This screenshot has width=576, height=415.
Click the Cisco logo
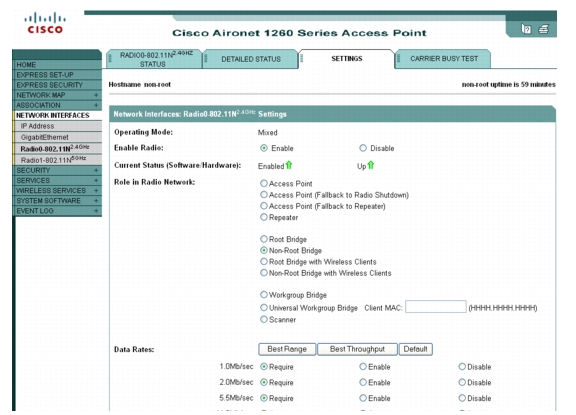click(45, 23)
